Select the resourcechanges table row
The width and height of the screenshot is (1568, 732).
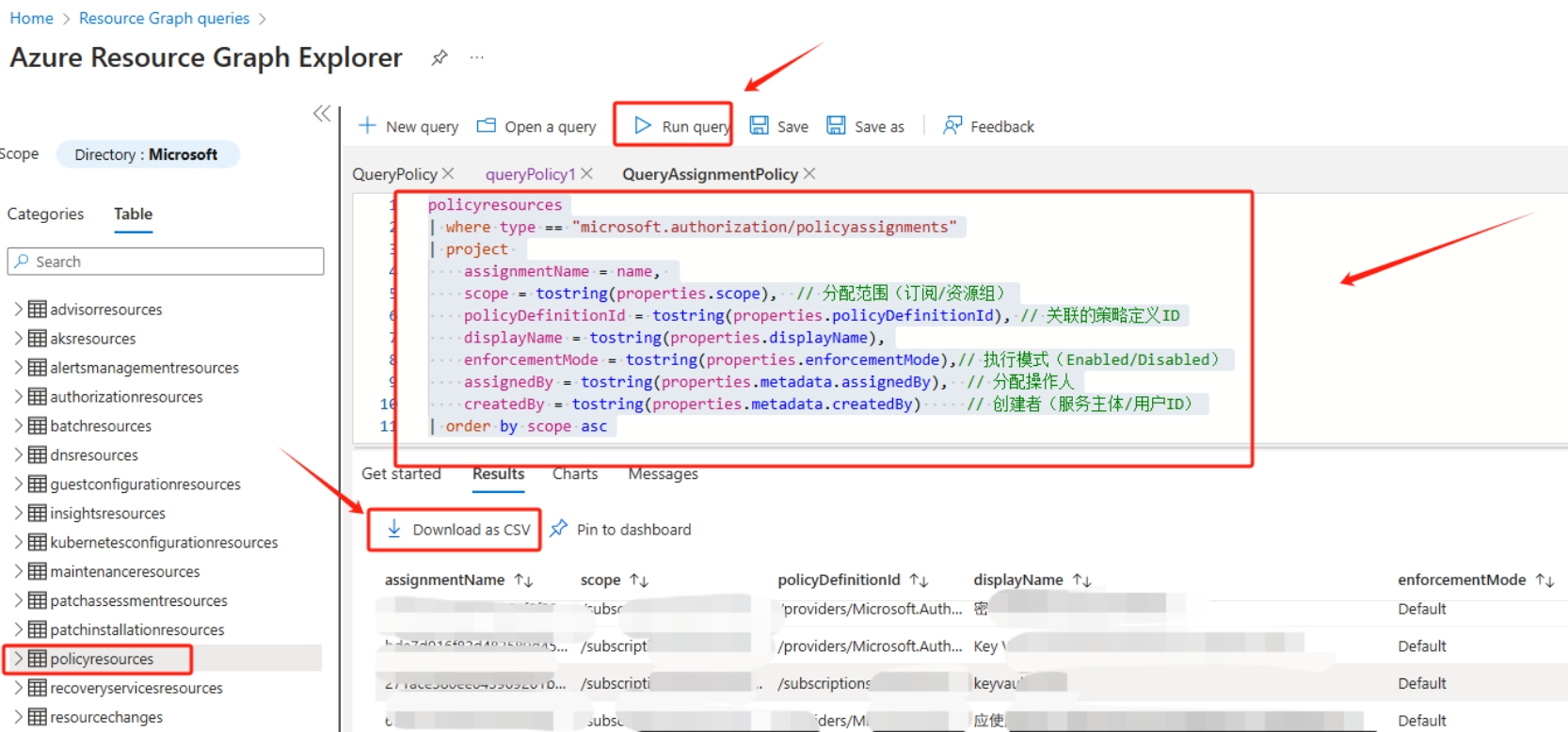click(x=164, y=717)
